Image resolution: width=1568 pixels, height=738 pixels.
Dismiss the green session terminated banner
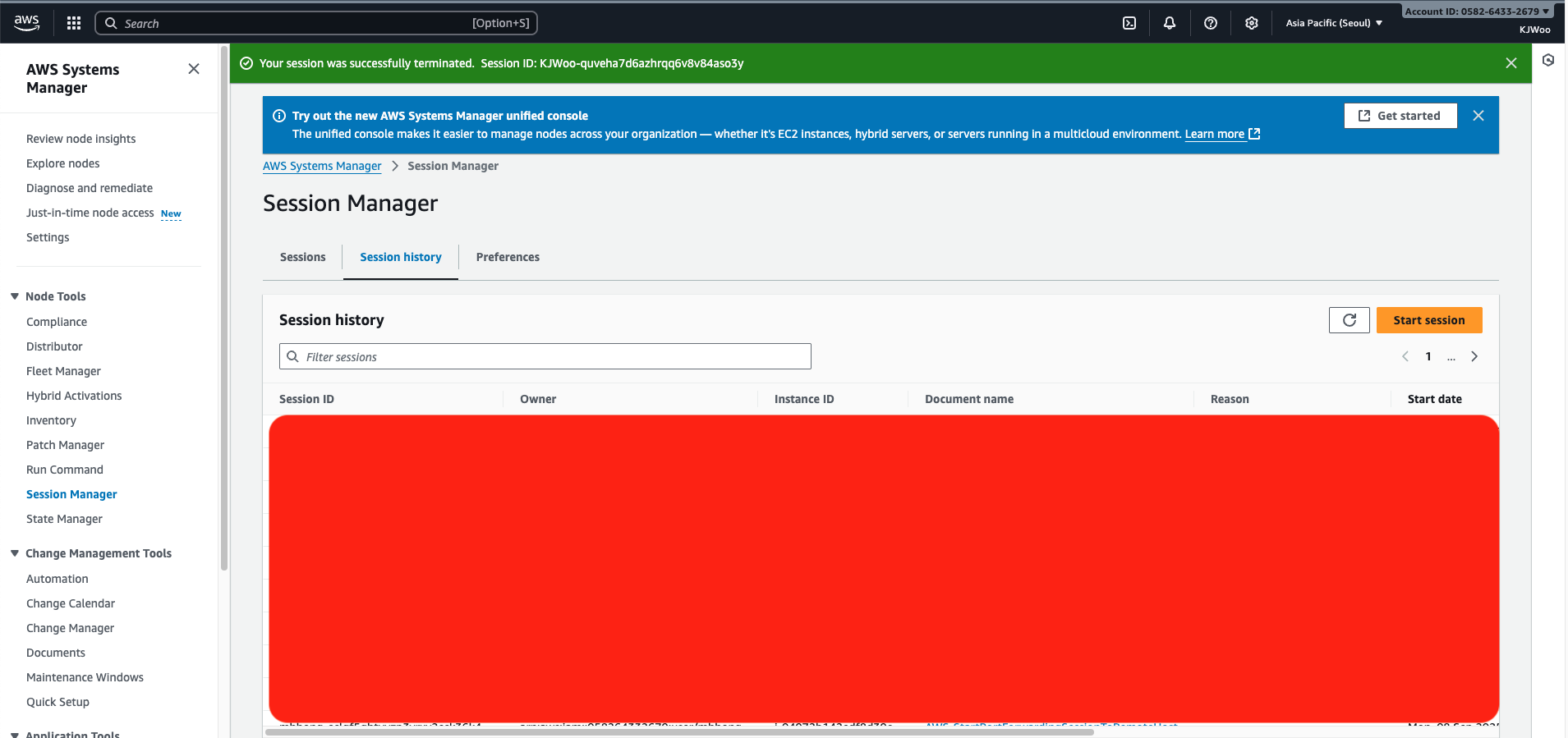(1511, 63)
